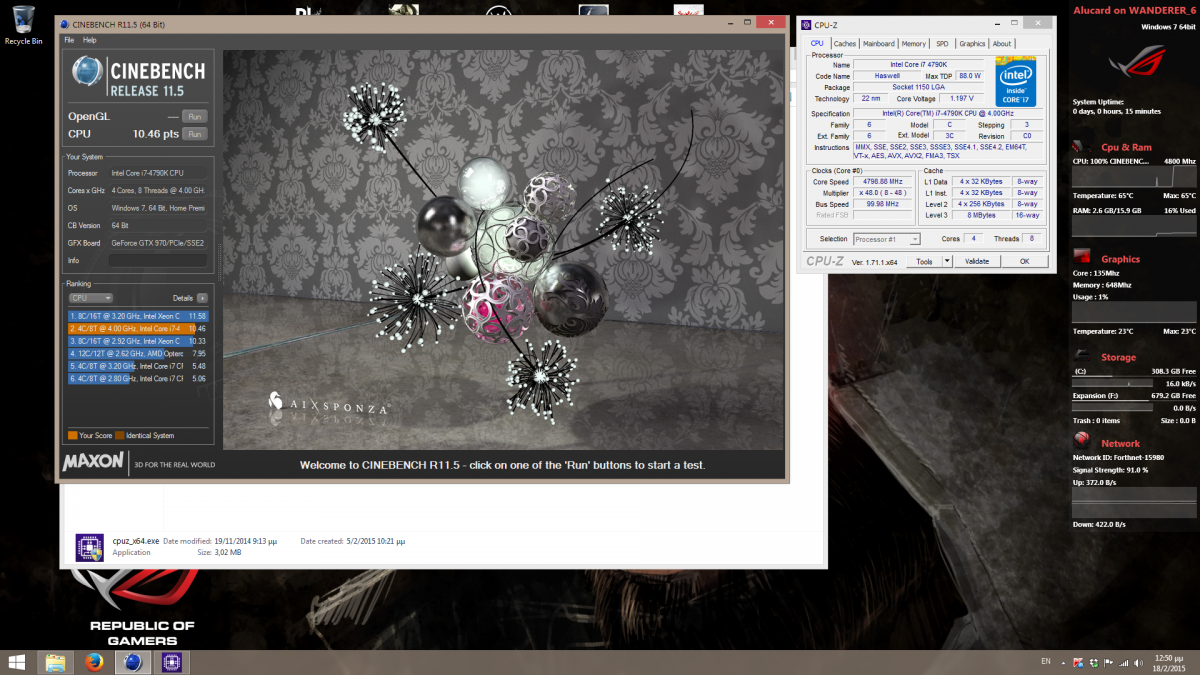
Task: Click the Network gadget globe icon
Action: [1082, 441]
